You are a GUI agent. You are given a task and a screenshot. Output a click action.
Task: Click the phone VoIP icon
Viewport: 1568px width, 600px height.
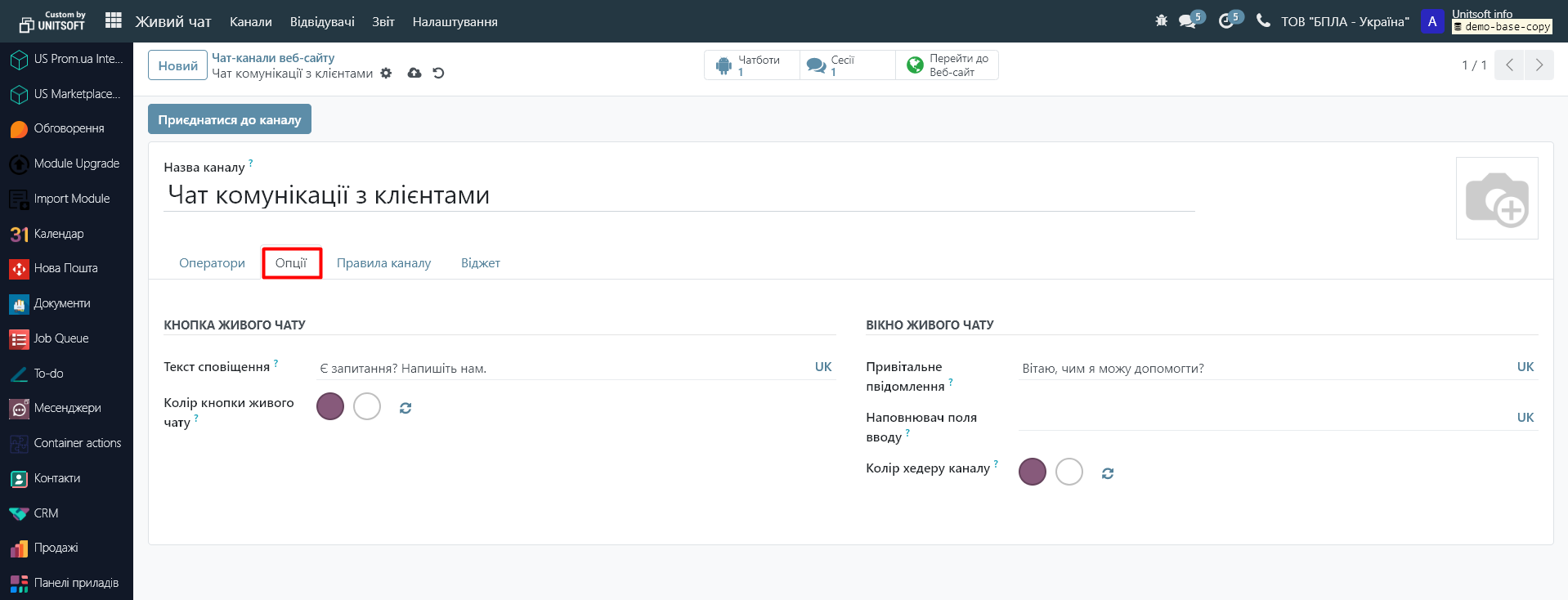tap(1263, 21)
